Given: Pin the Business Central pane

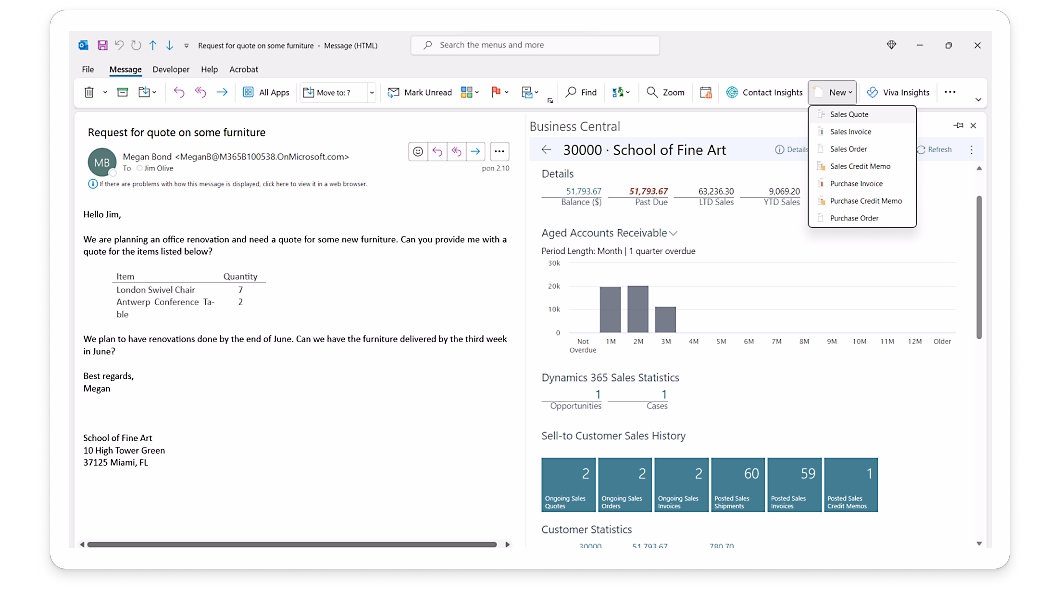Looking at the screenshot, I should (958, 126).
